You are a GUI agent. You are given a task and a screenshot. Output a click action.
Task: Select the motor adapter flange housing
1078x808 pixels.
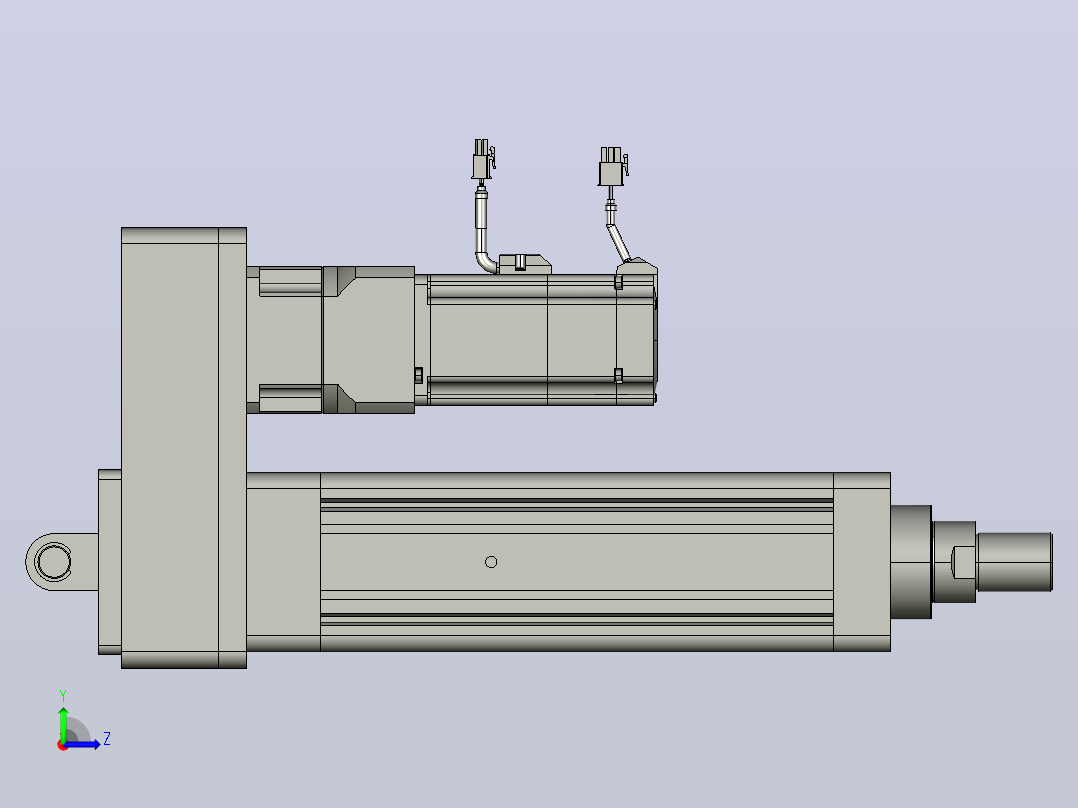368,340
